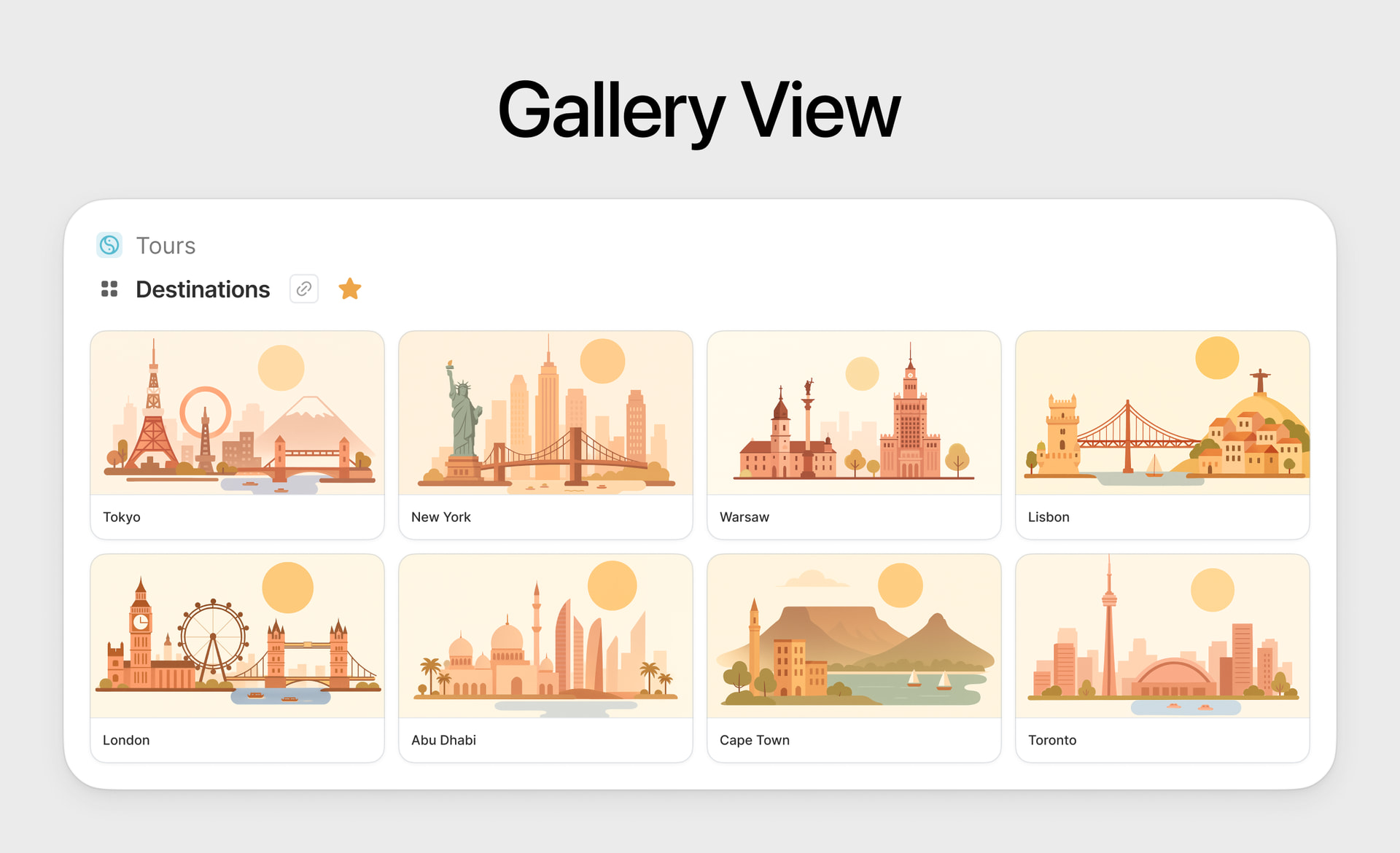Click the Tokyo card label
Screen dimensions: 1400x853
[122, 517]
